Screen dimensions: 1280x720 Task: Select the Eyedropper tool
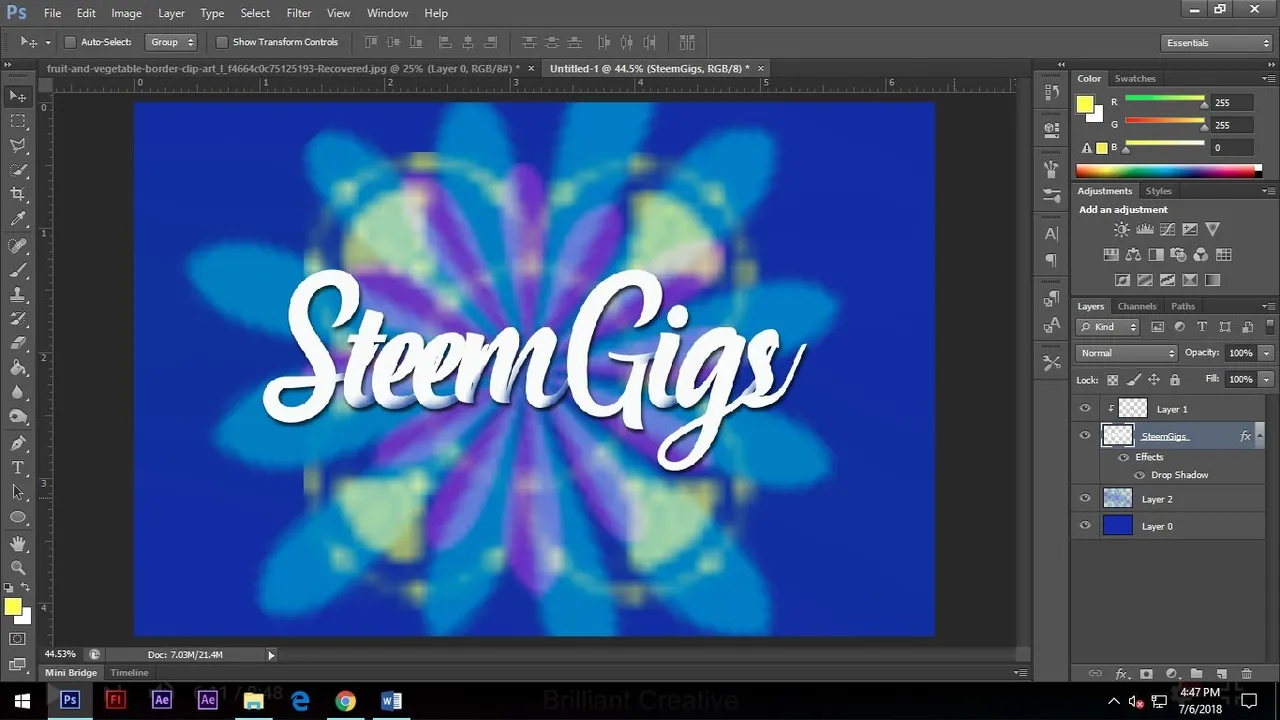(18, 220)
